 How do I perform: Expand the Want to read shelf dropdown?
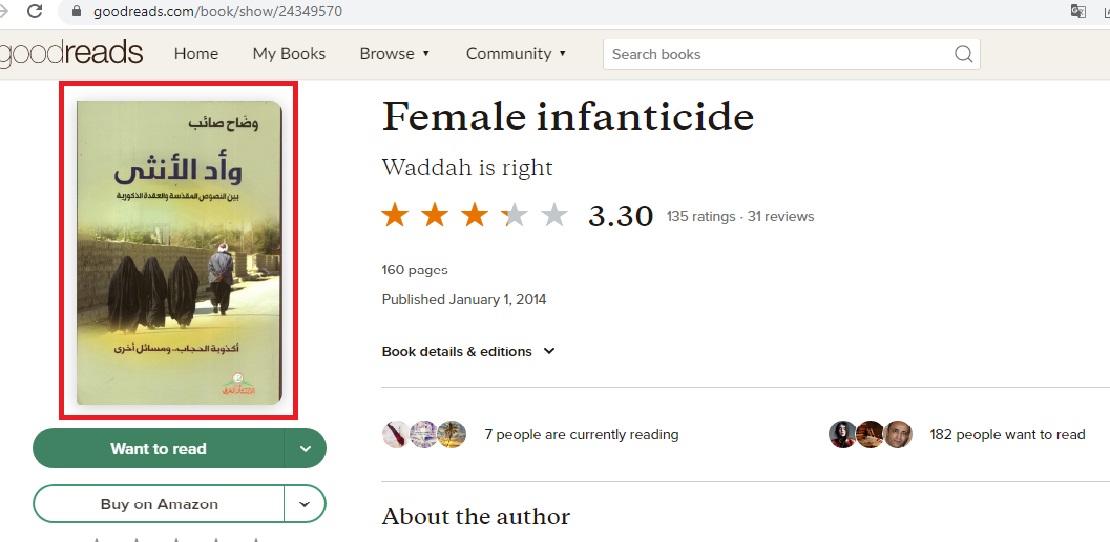tap(305, 449)
